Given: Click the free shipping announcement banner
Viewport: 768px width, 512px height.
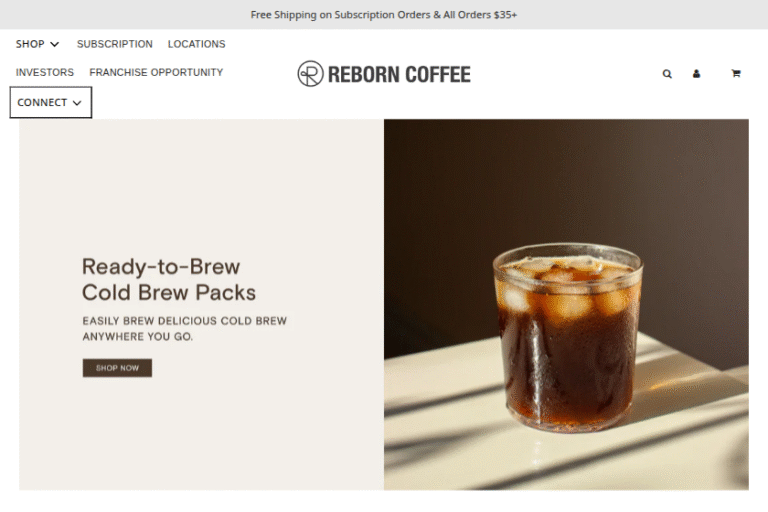Looking at the screenshot, I should pos(384,15).
